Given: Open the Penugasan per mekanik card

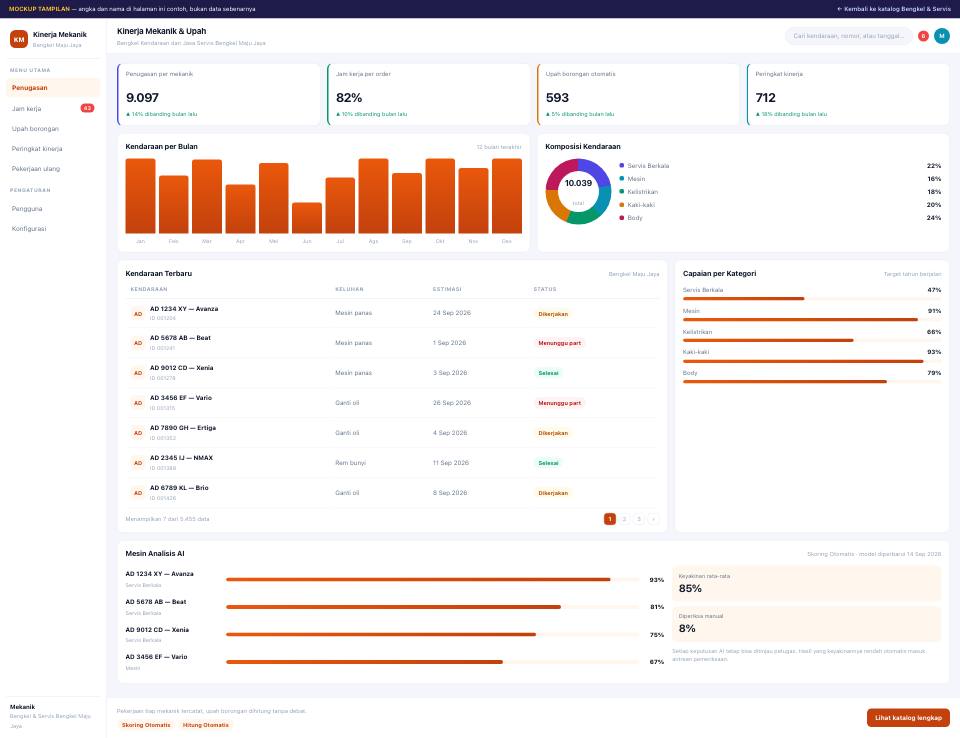Looking at the screenshot, I should [x=219, y=94].
